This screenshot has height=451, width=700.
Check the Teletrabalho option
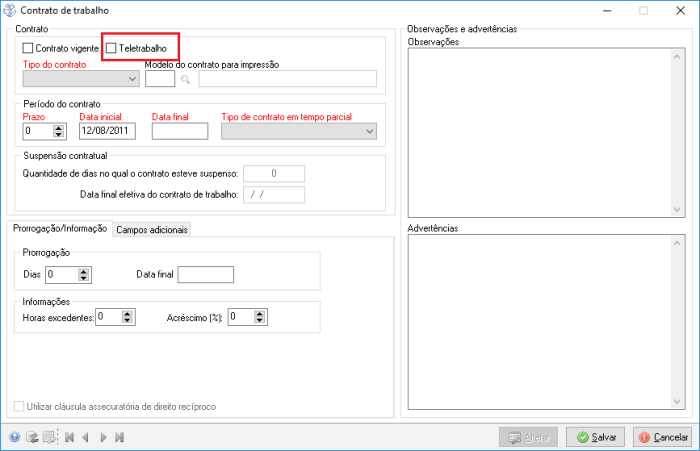[x=112, y=48]
